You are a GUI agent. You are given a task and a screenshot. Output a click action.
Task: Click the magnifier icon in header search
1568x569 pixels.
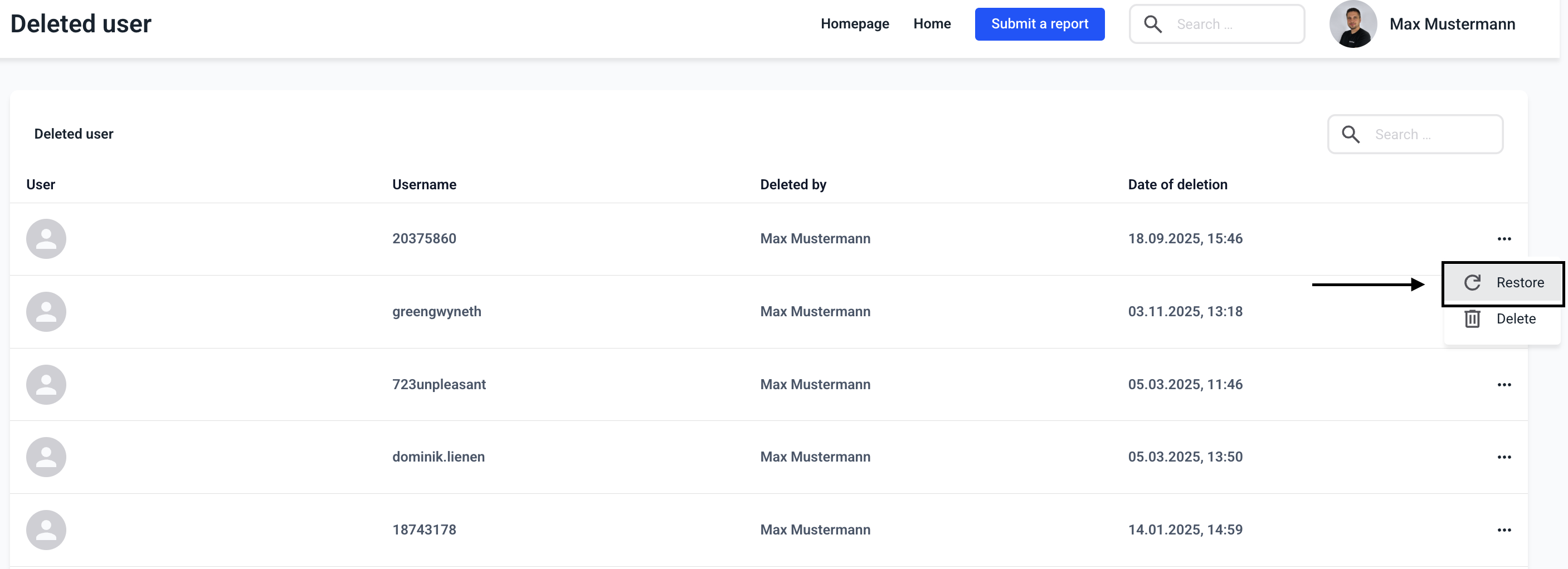[1152, 24]
